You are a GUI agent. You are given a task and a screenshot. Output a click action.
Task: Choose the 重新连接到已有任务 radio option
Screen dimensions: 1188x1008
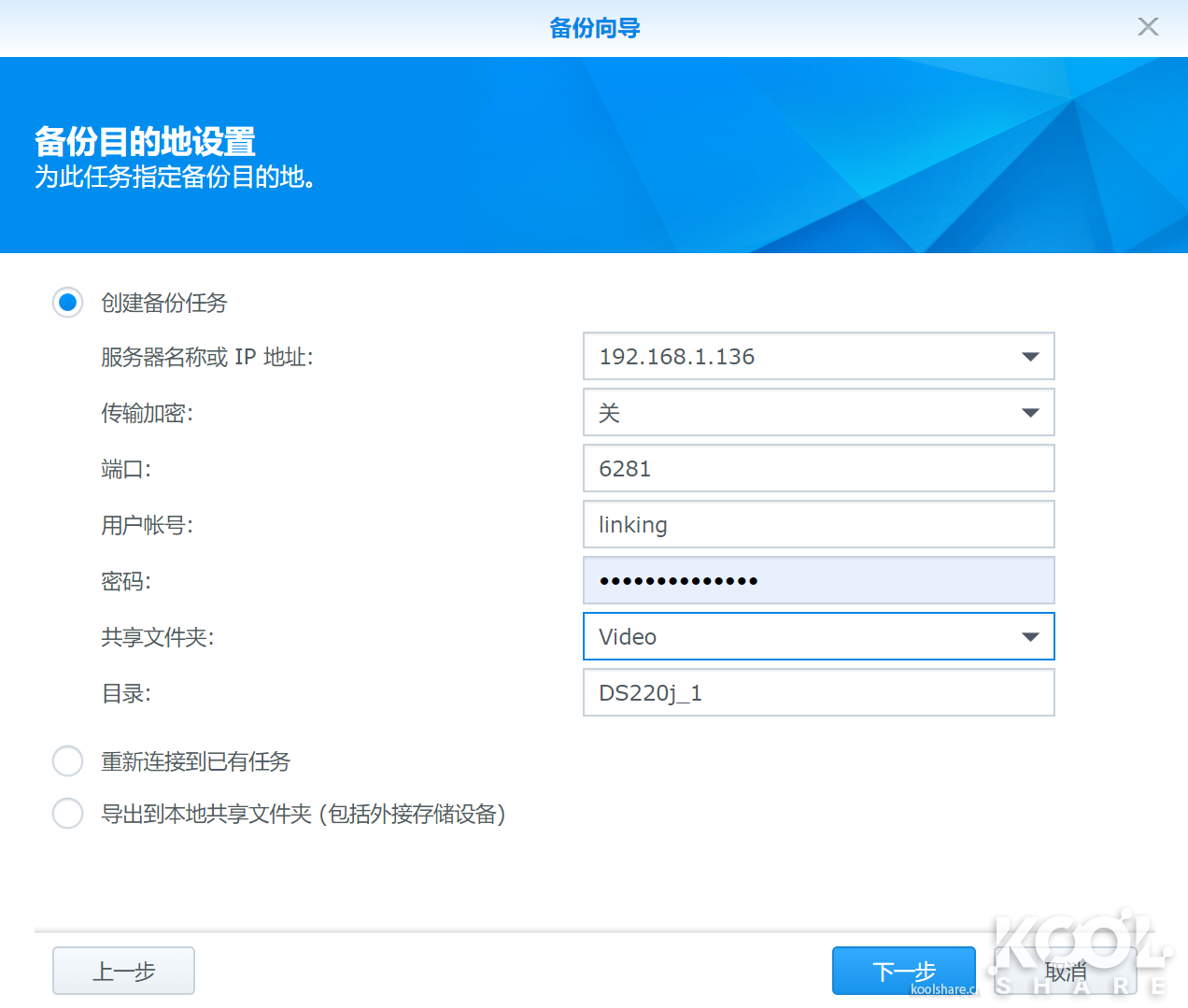point(68,761)
